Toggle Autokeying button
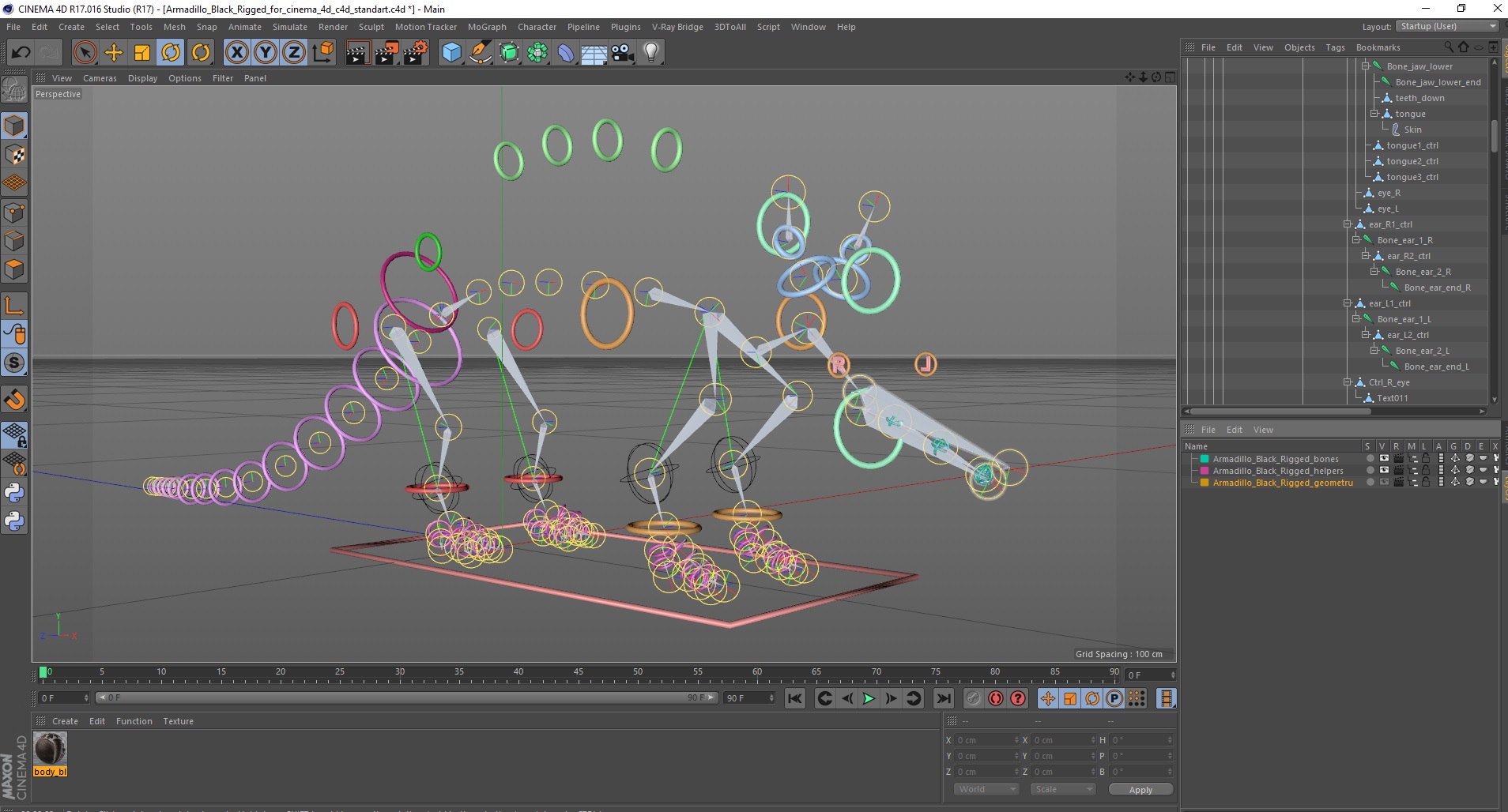Screen dimensions: 1508x812 [996, 698]
